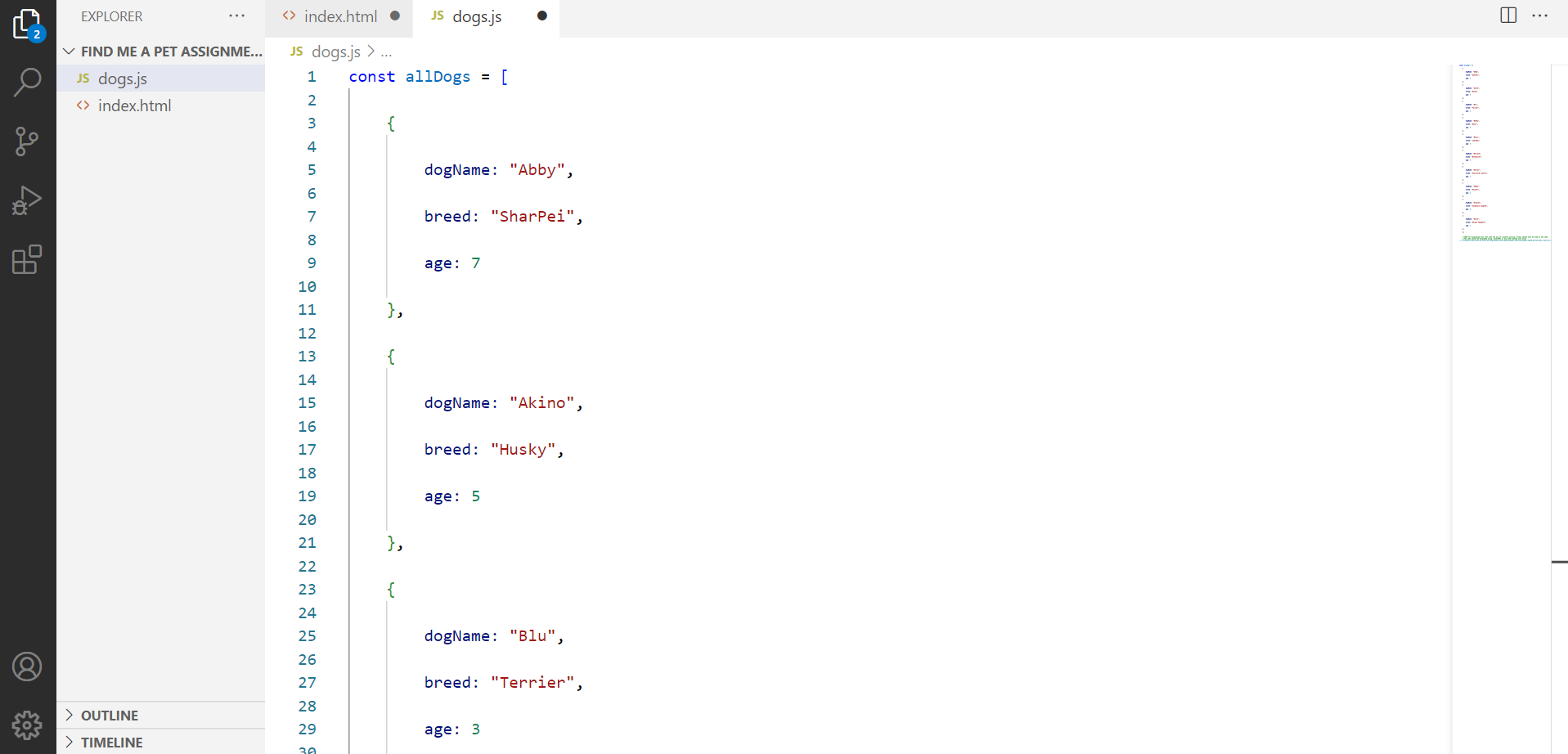
Task: Split the editor to the right
Action: 1508,16
